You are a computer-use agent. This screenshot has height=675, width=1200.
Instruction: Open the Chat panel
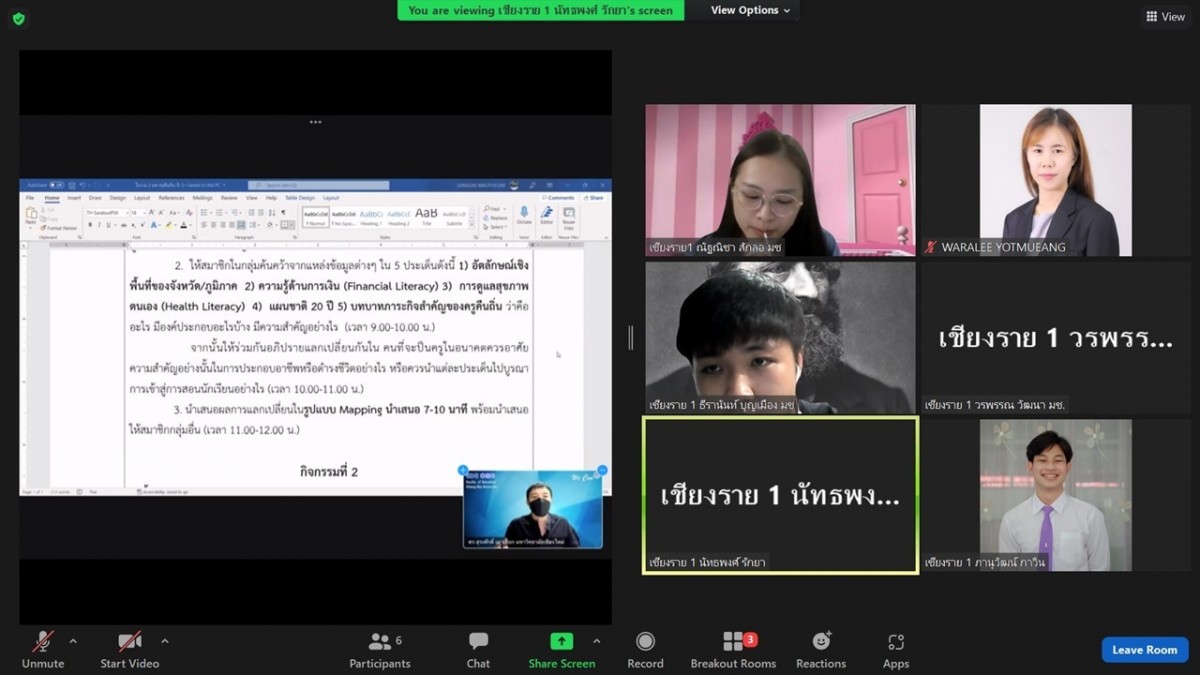click(x=478, y=650)
